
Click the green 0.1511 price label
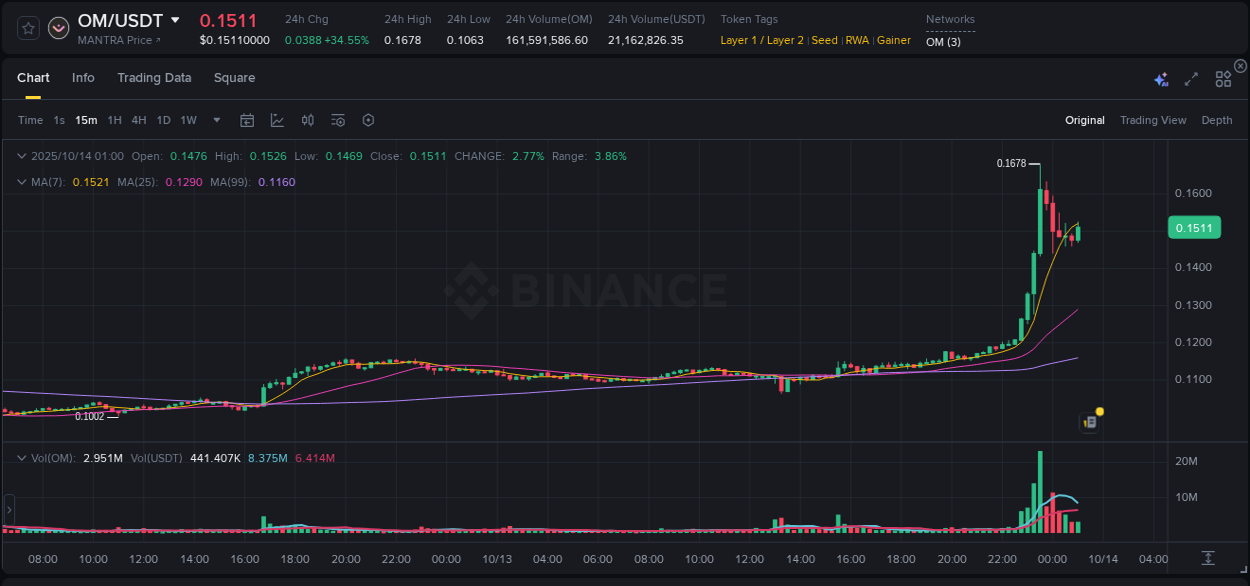click(x=1194, y=228)
